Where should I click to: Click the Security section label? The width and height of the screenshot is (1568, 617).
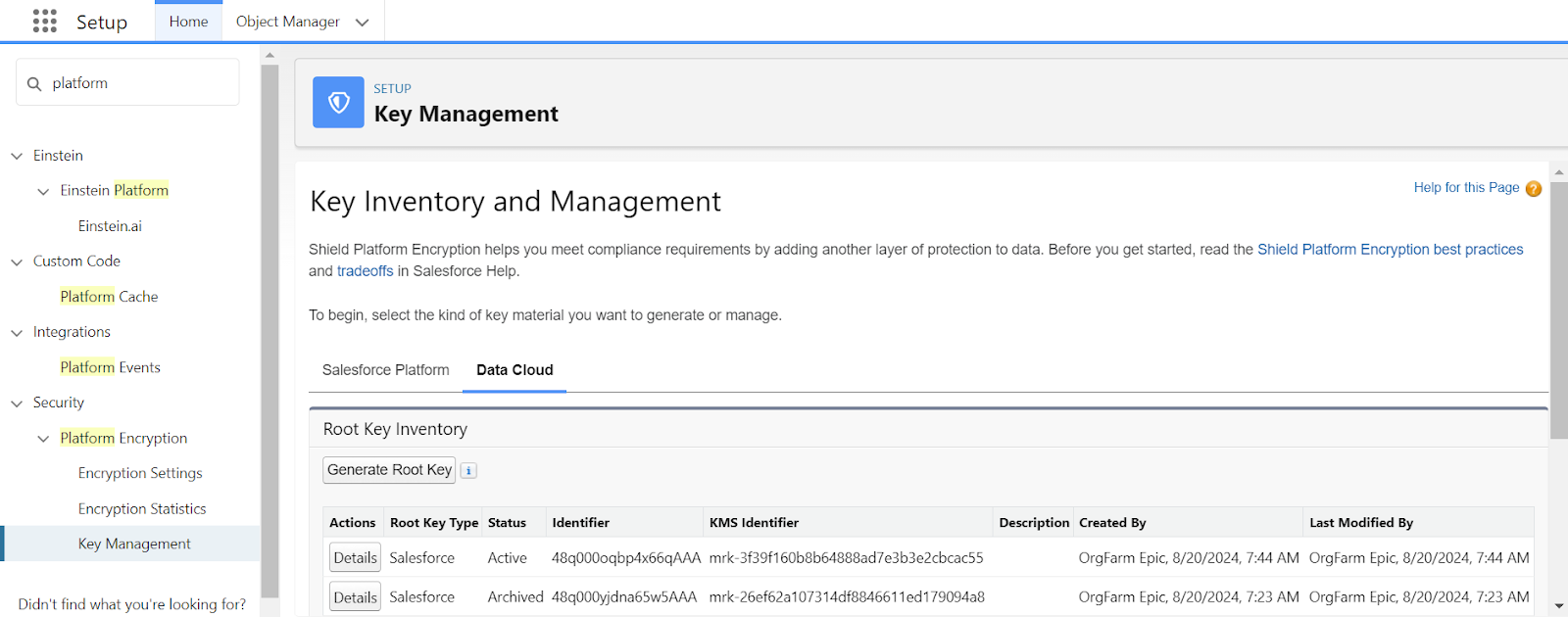[x=59, y=403]
